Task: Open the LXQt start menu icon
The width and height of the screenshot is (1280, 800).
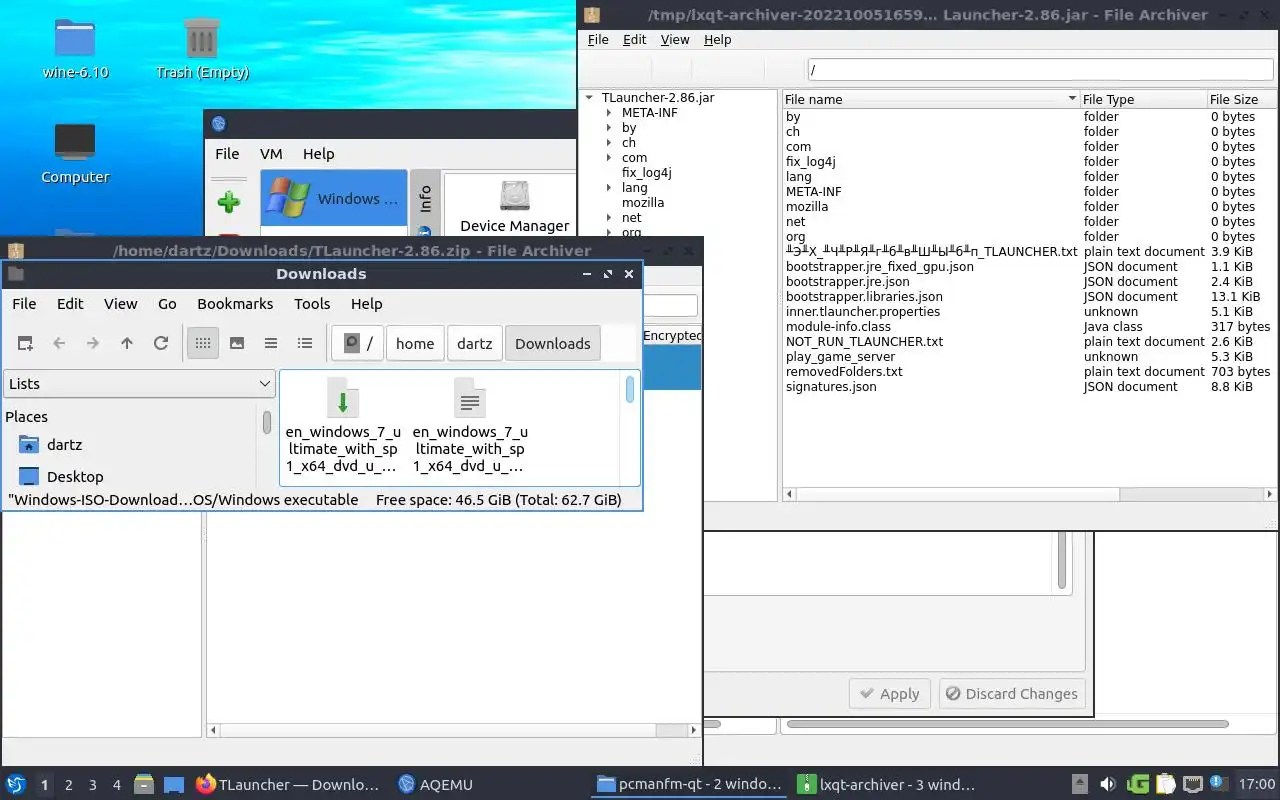Action: pyautogui.click(x=16, y=784)
